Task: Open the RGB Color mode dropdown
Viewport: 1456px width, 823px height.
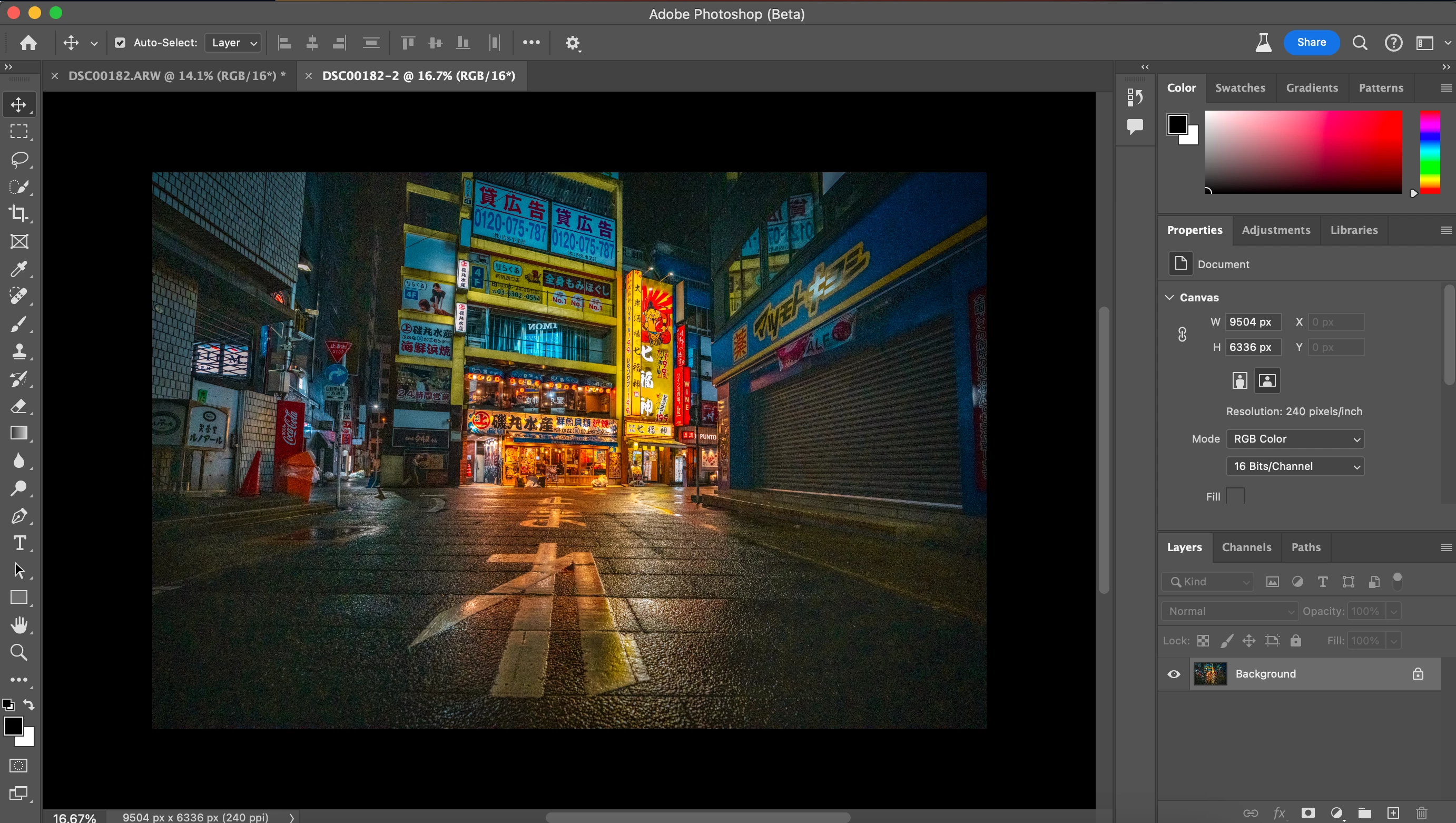Action: pos(1295,438)
